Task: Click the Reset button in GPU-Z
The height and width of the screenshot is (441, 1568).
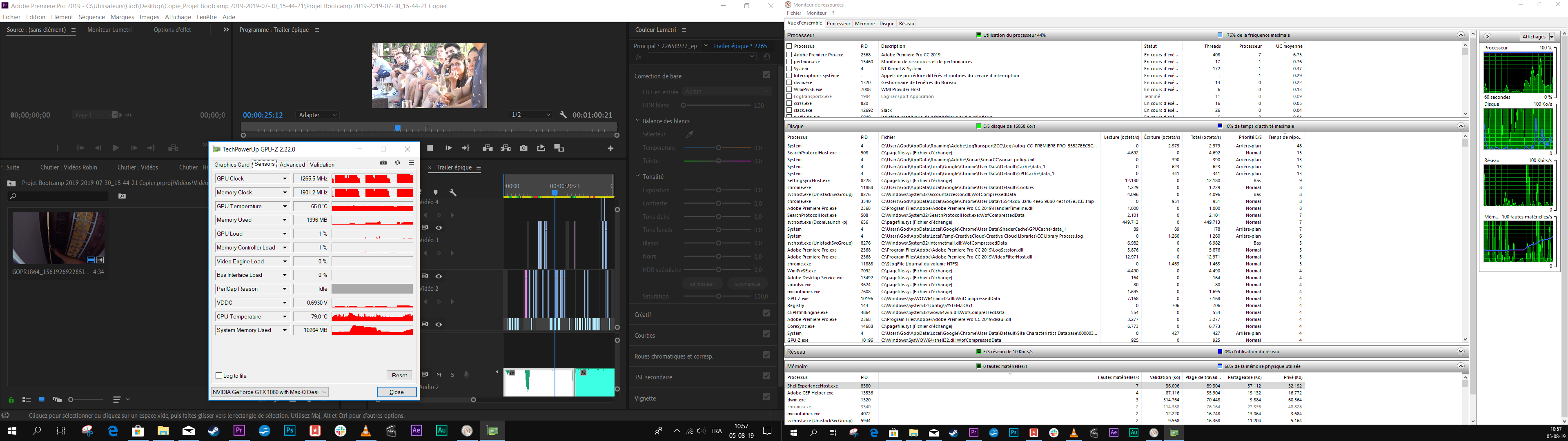Action: click(x=399, y=375)
